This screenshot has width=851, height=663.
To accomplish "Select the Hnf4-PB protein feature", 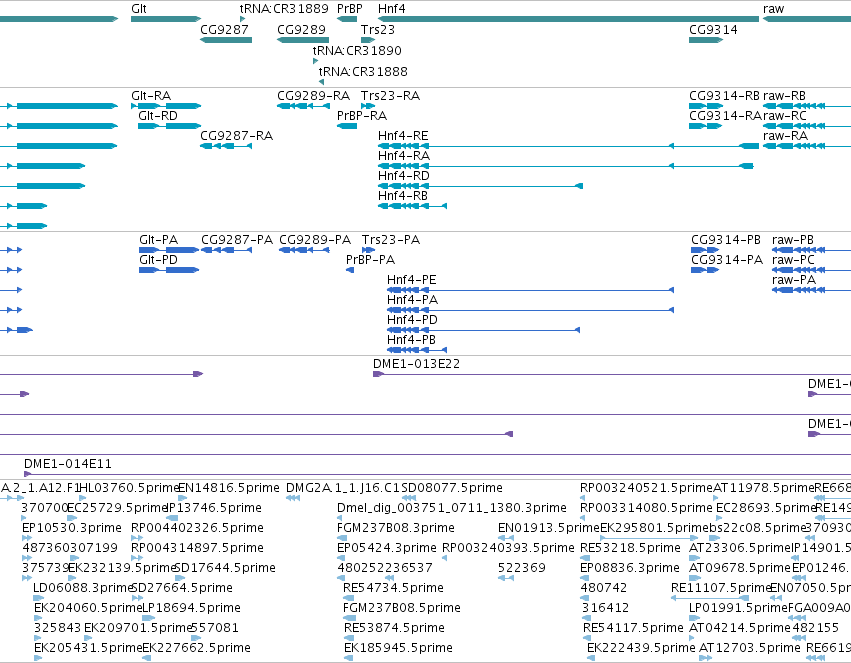I will pyautogui.click(x=417, y=350).
